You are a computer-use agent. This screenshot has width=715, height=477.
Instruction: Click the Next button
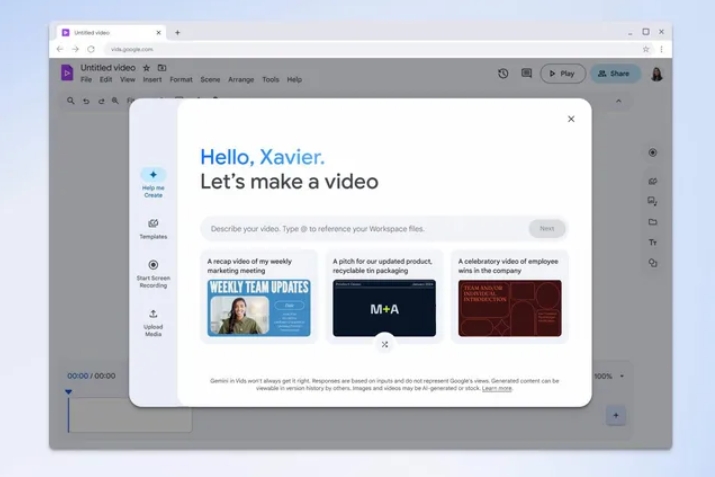pyautogui.click(x=547, y=228)
